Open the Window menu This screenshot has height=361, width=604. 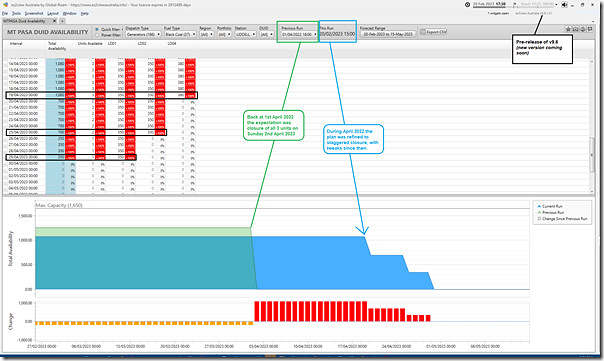69,13
